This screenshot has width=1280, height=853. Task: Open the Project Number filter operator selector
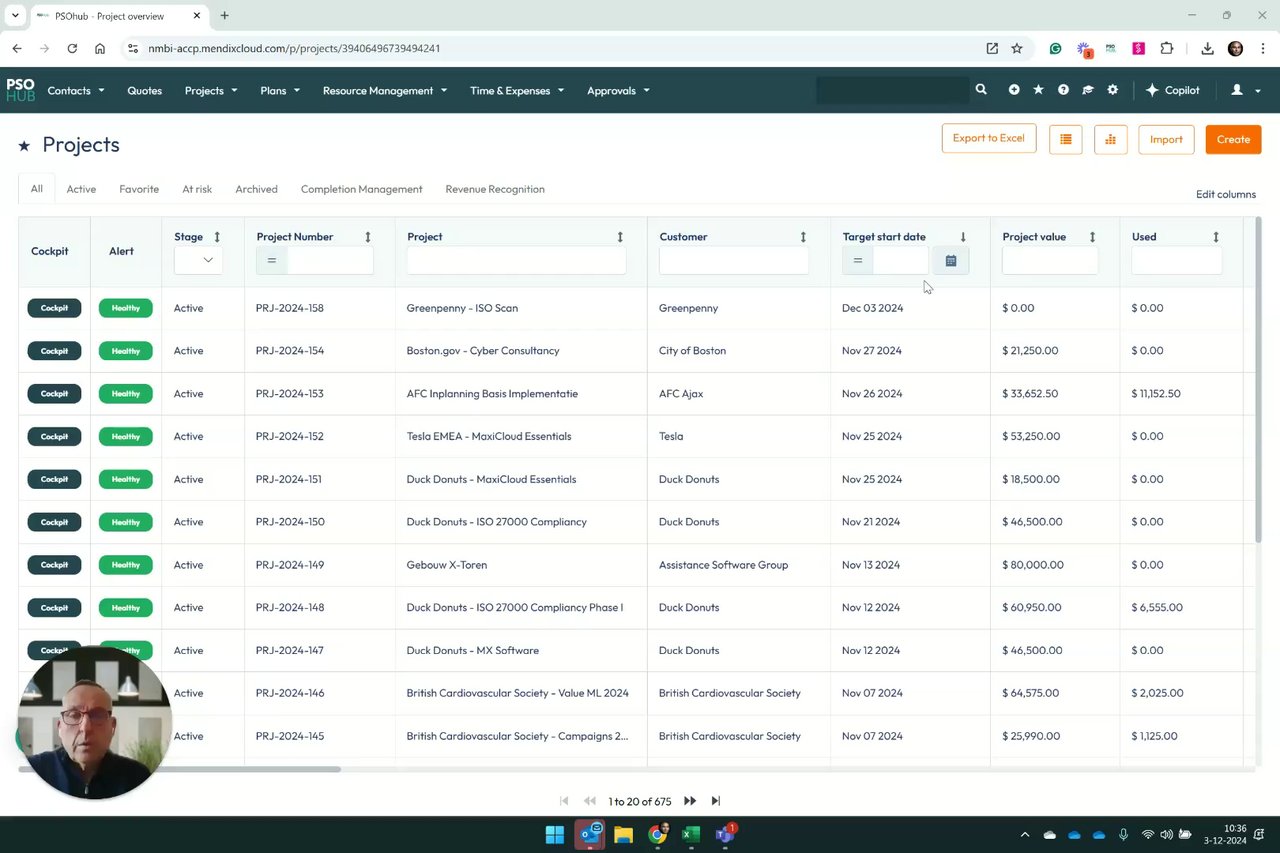[271, 261]
